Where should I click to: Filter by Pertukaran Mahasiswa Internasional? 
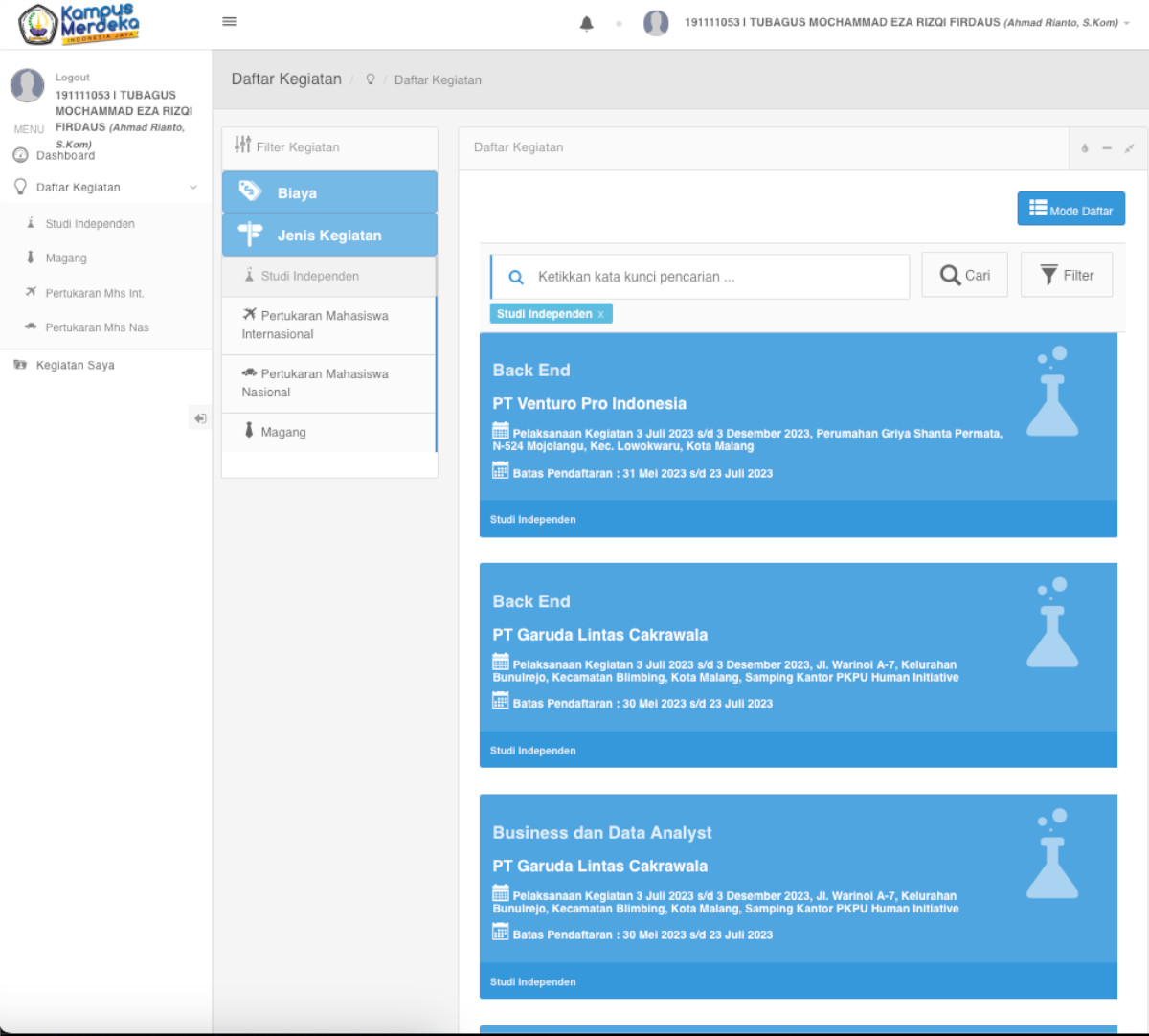tap(324, 325)
